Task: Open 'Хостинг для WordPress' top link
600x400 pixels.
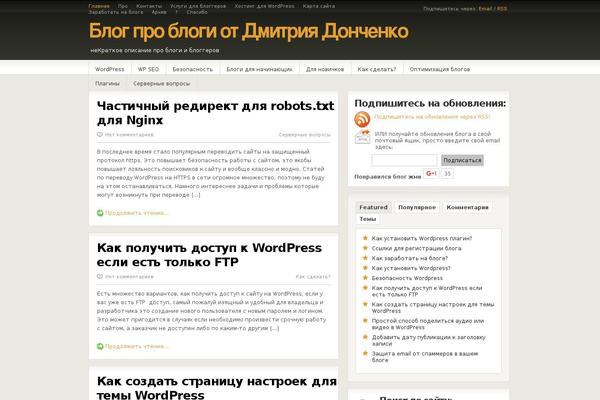Action: click(x=264, y=6)
